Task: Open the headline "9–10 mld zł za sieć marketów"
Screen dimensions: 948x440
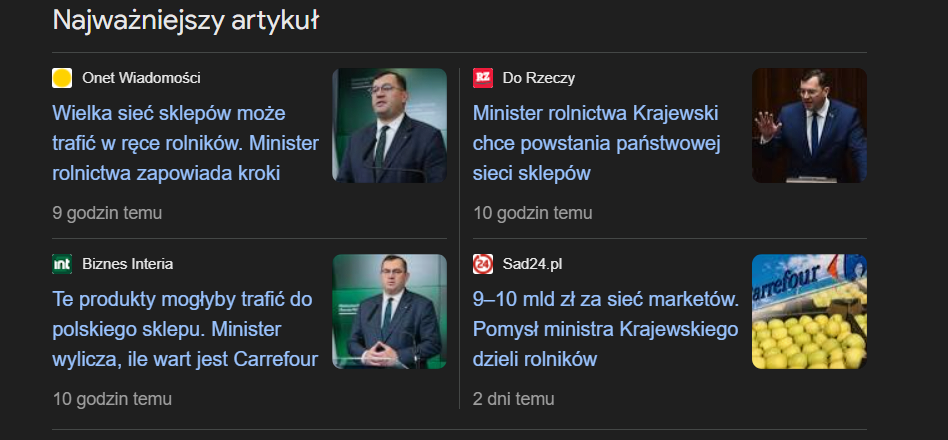Action: [x=605, y=328]
